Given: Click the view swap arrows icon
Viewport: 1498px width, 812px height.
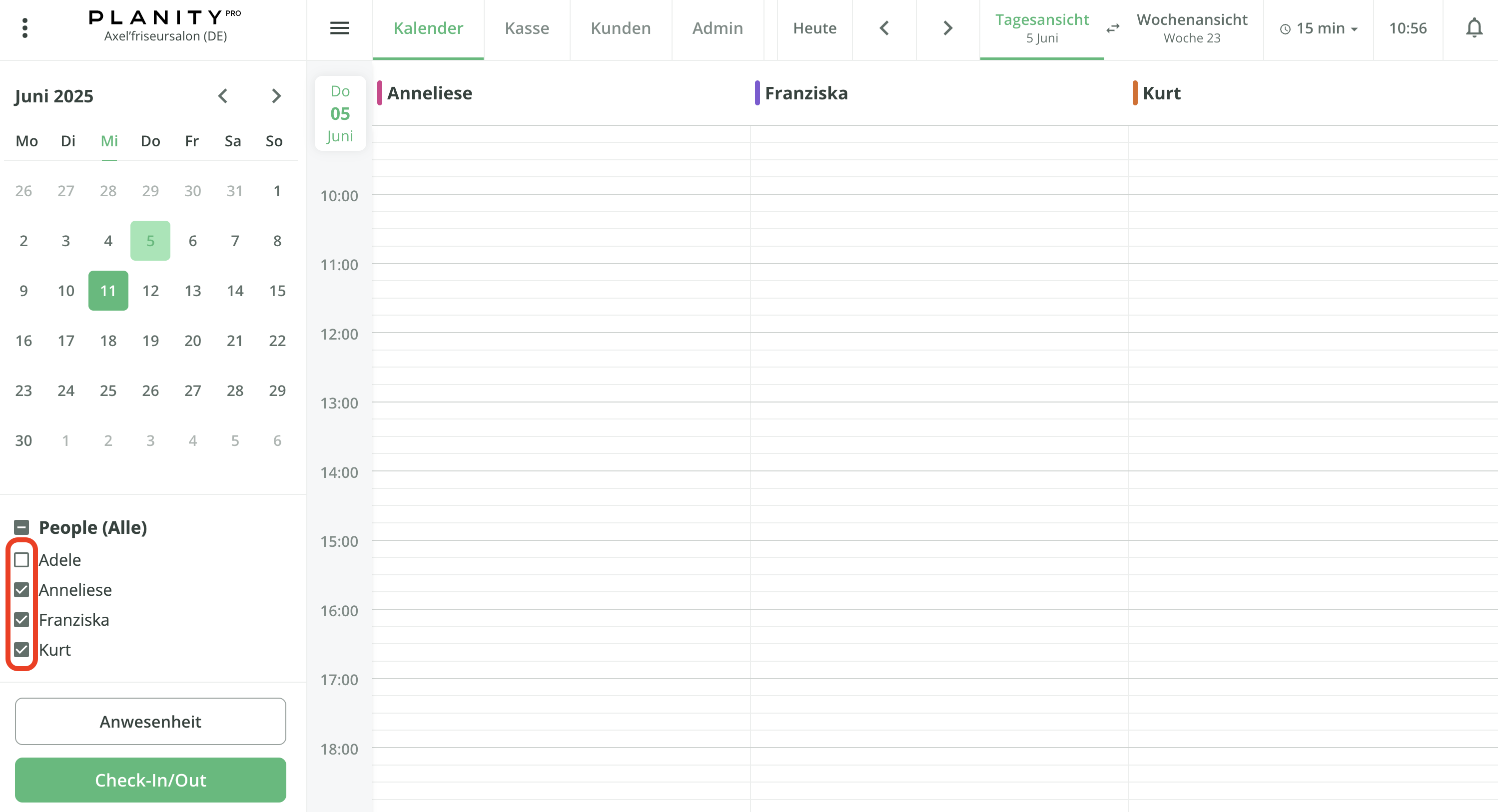Looking at the screenshot, I should (1112, 28).
